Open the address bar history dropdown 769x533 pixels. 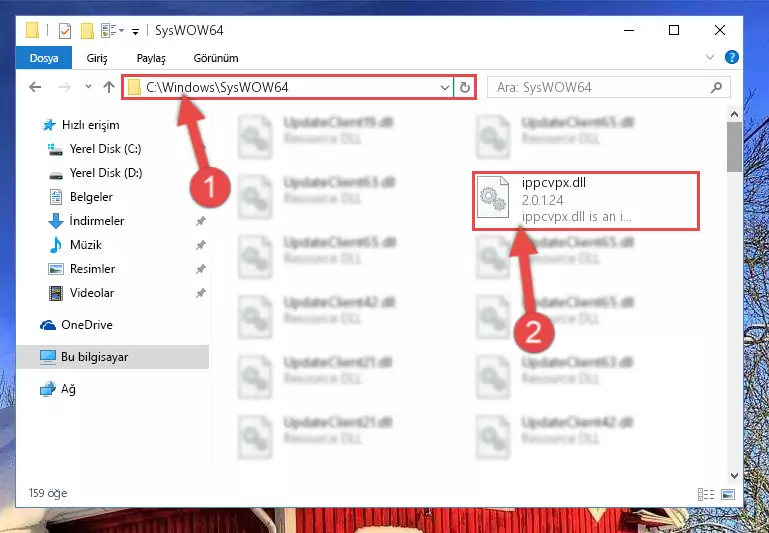[x=444, y=88]
